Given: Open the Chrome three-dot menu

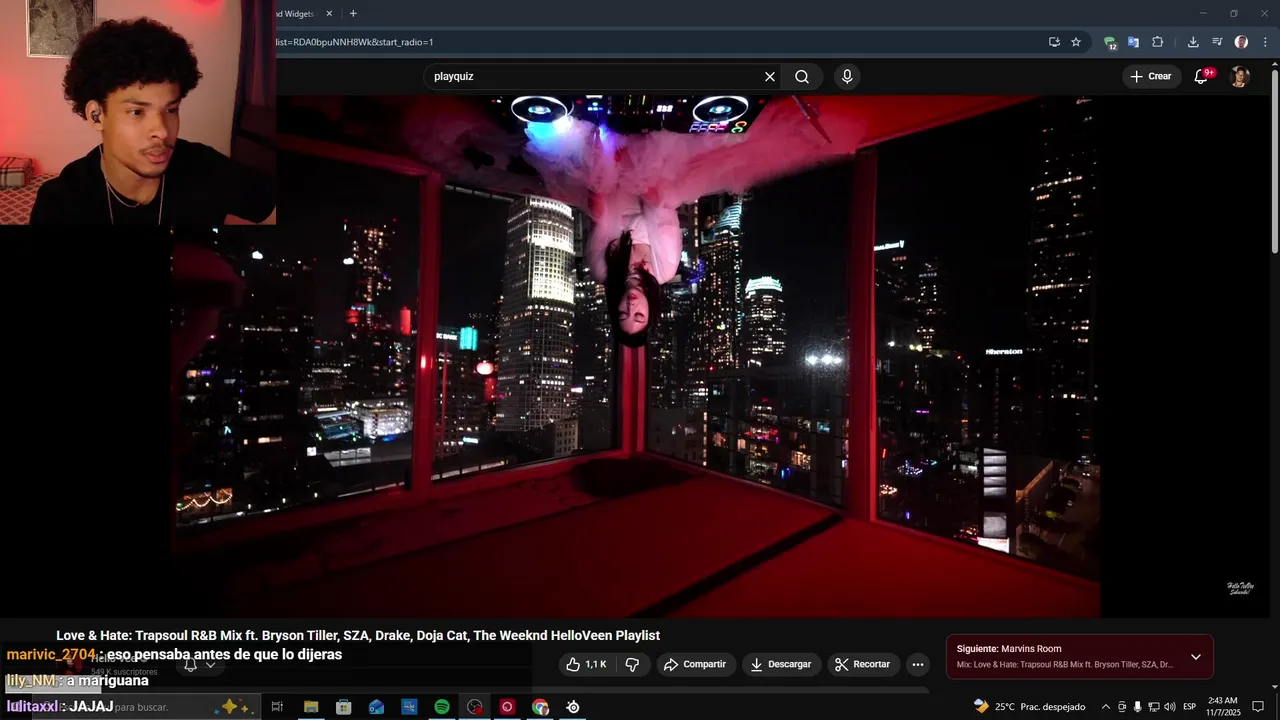Looking at the screenshot, I should [x=1265, y=42].
